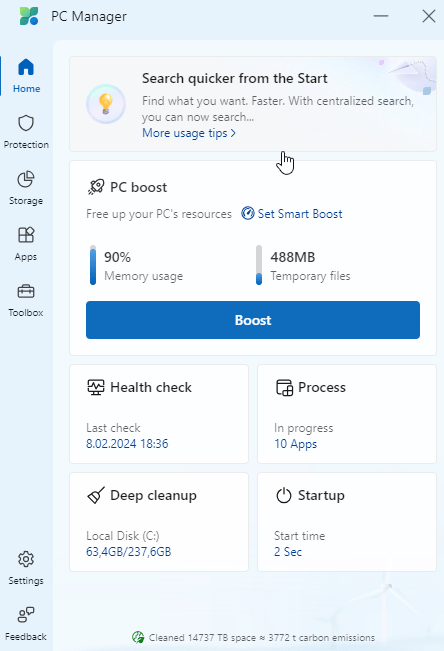Open the Process card
The height and width of the screenshot is (651, 444).
click(347, 414)
